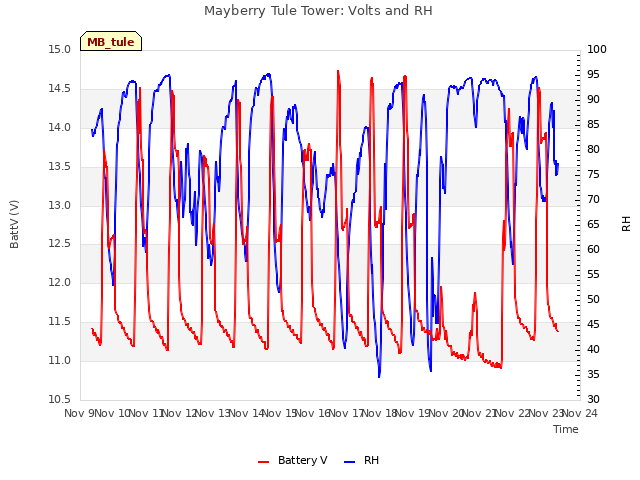Viewport: 640px width, 480px height.
Task: Click the Nov 9 date tick label
Action: (x=79, y=414)
